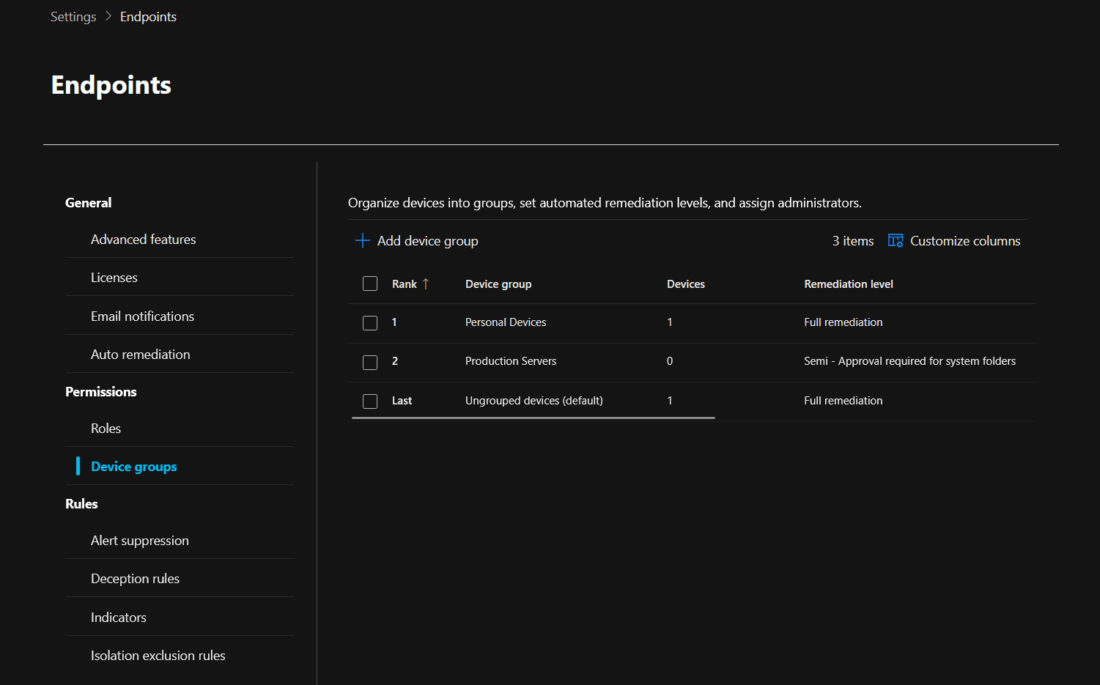Click the plus icon for Add device group
The image size is (1100, 685).
click(362, 241)
